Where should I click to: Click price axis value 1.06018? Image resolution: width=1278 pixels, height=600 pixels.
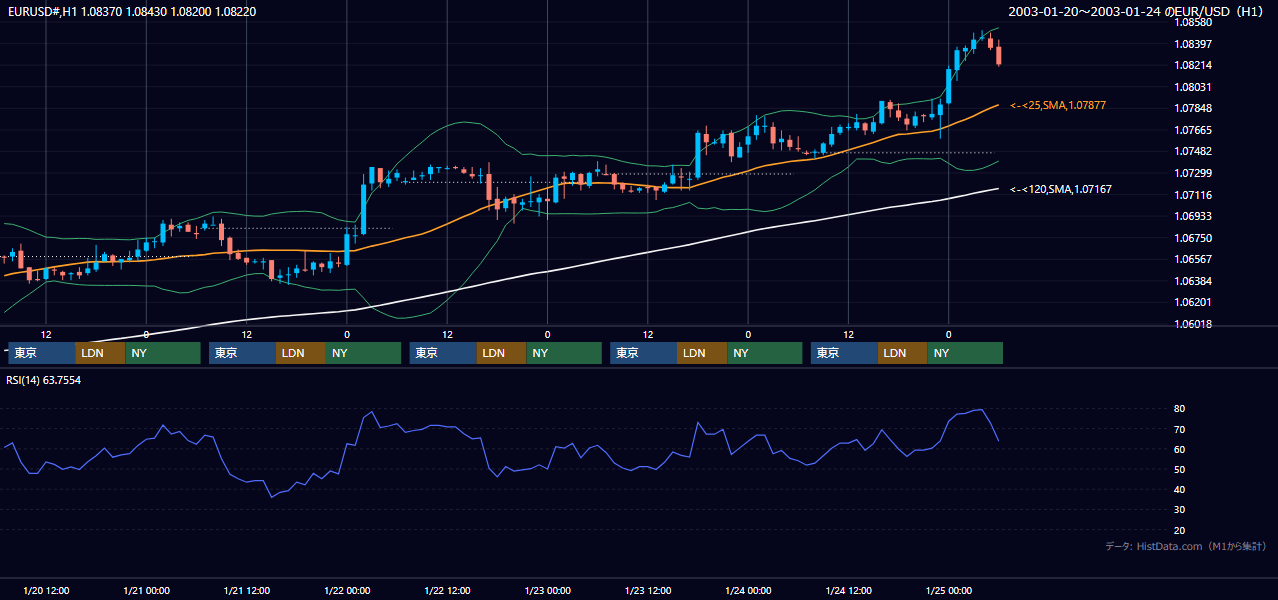(1193, 324)
